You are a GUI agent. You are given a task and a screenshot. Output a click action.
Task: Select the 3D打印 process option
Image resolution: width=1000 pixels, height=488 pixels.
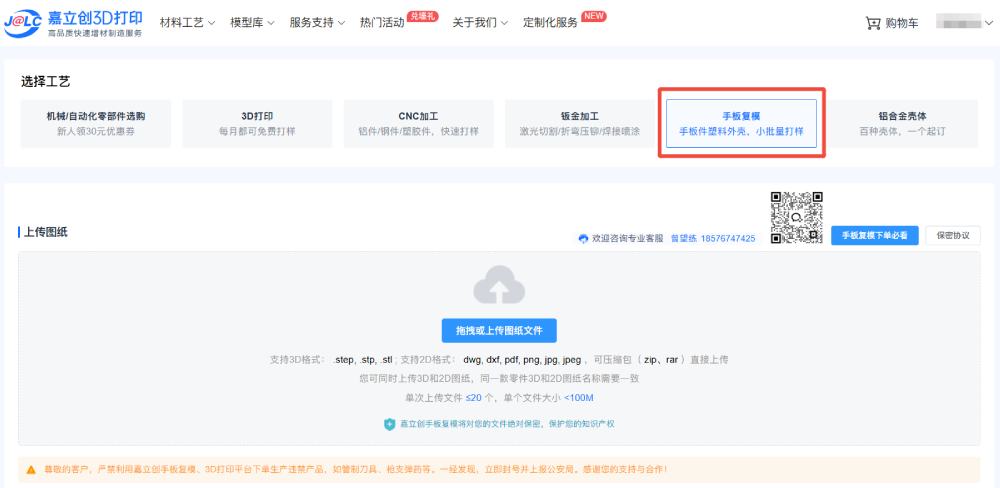257,123
